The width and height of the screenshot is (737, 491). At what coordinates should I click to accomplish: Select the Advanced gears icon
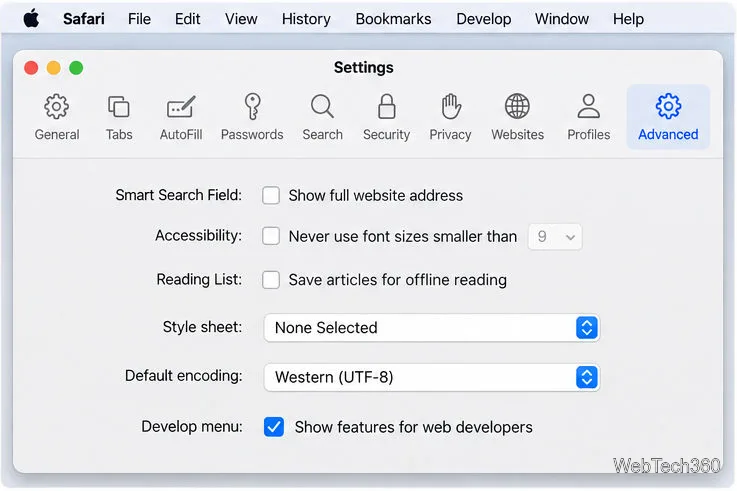coord(668,106)
